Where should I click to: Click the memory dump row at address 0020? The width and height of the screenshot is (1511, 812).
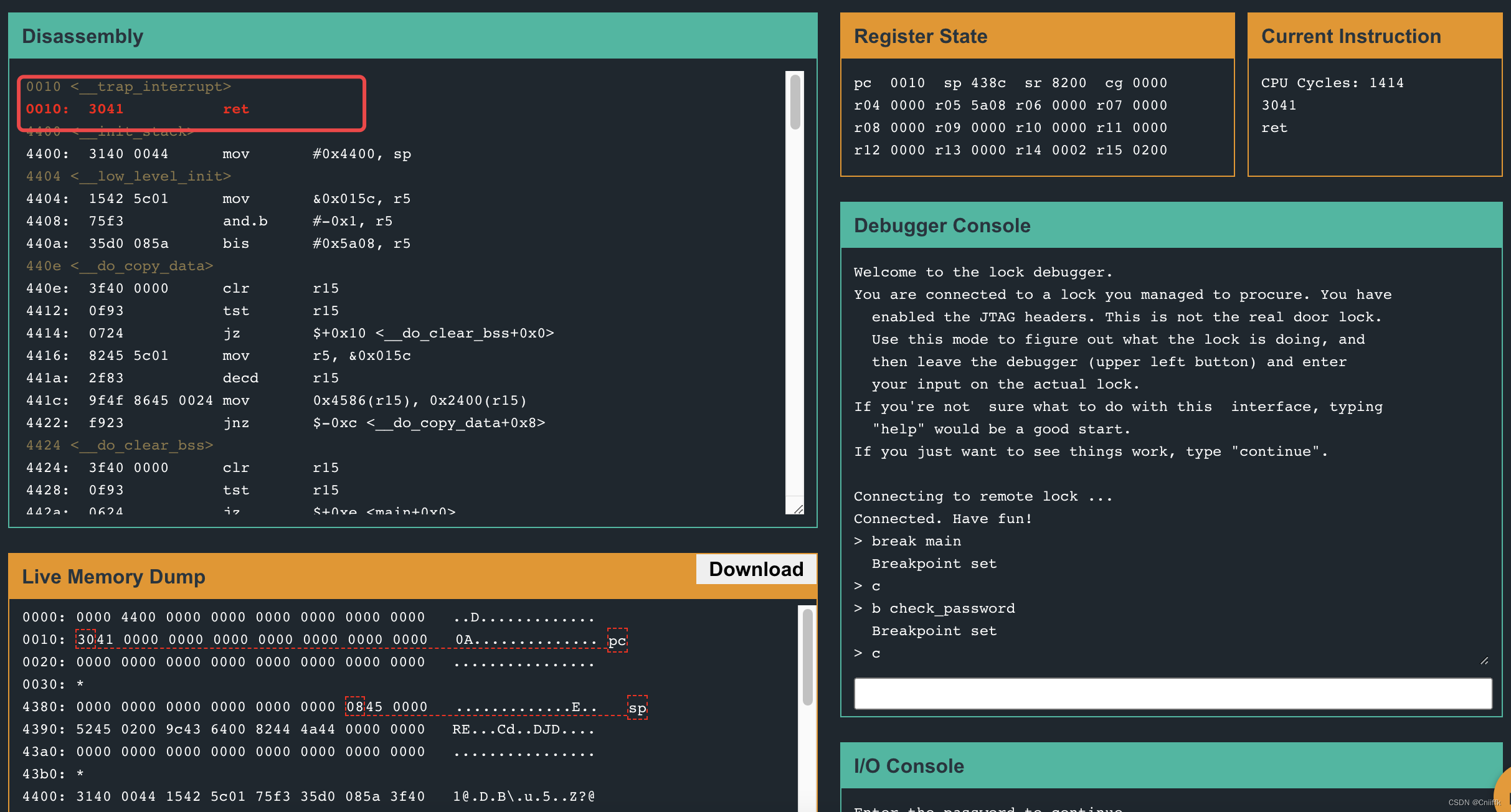coord(308,662)
